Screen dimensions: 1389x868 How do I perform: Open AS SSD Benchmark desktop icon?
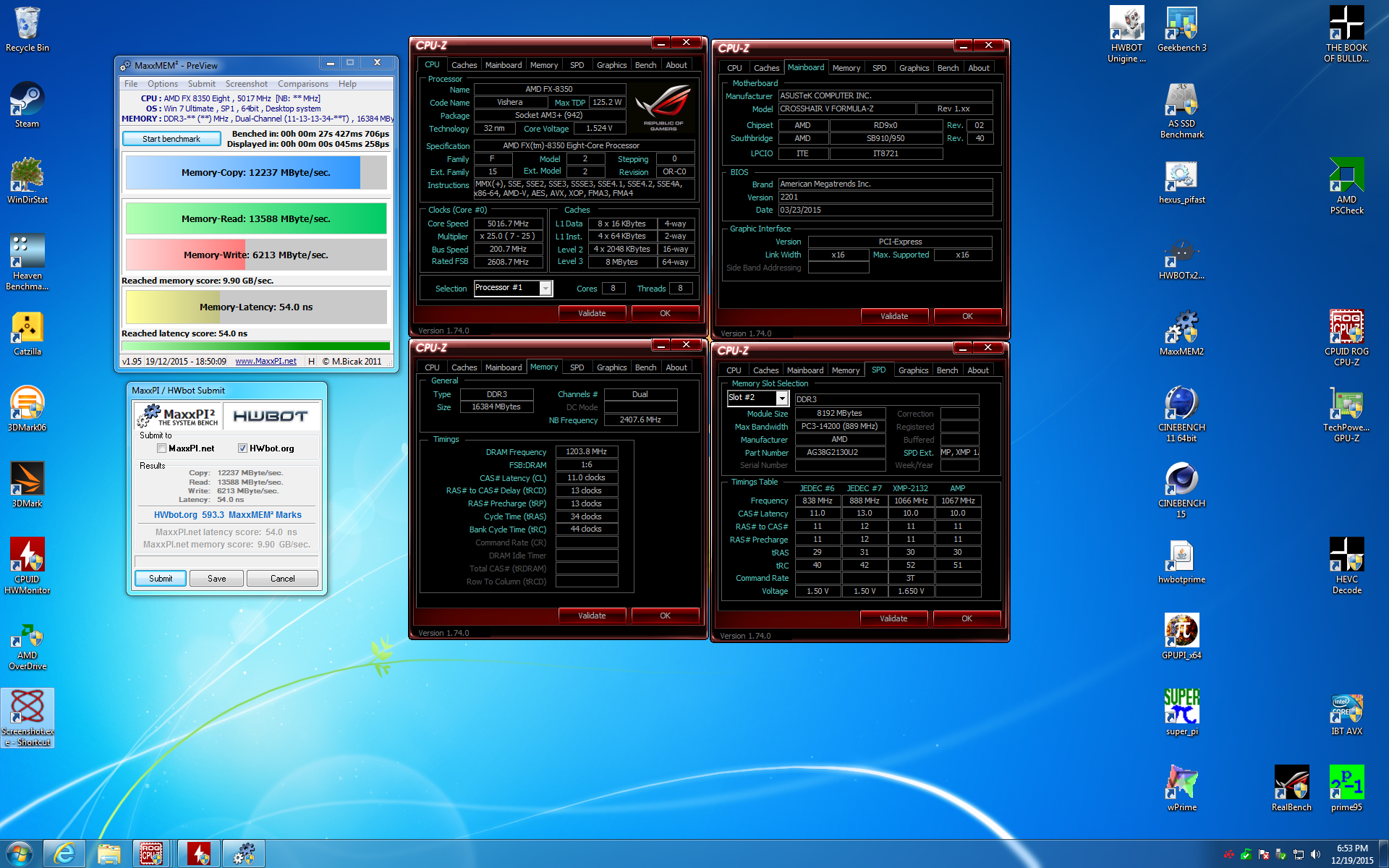(x=1181, y=110)
